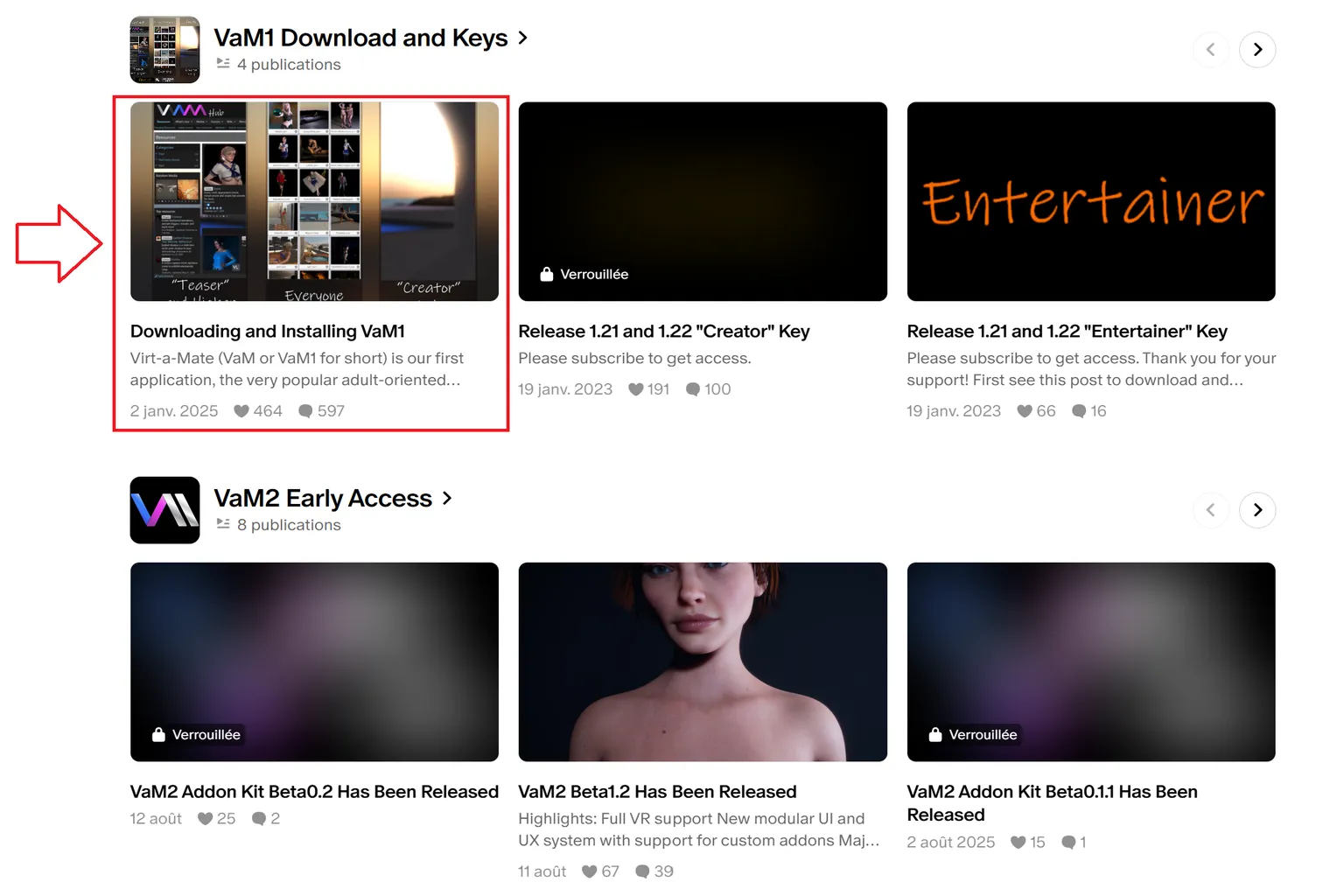This screenshot has width=1344, height=896.
Task: Click the comment icon showing 597 comments
Action: pos(305,411)
